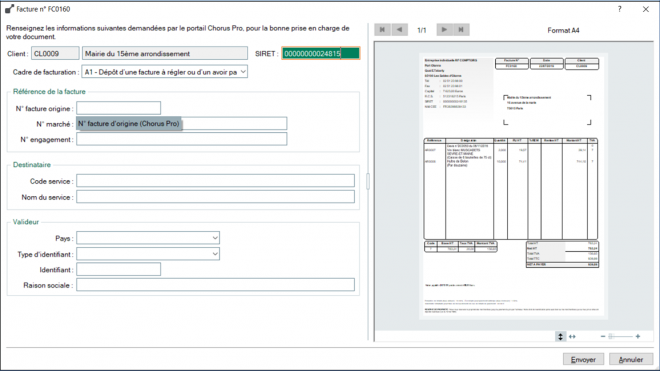Click the Nom du service field
This screenshot has height=371, width=660.
tap(216, 197)
